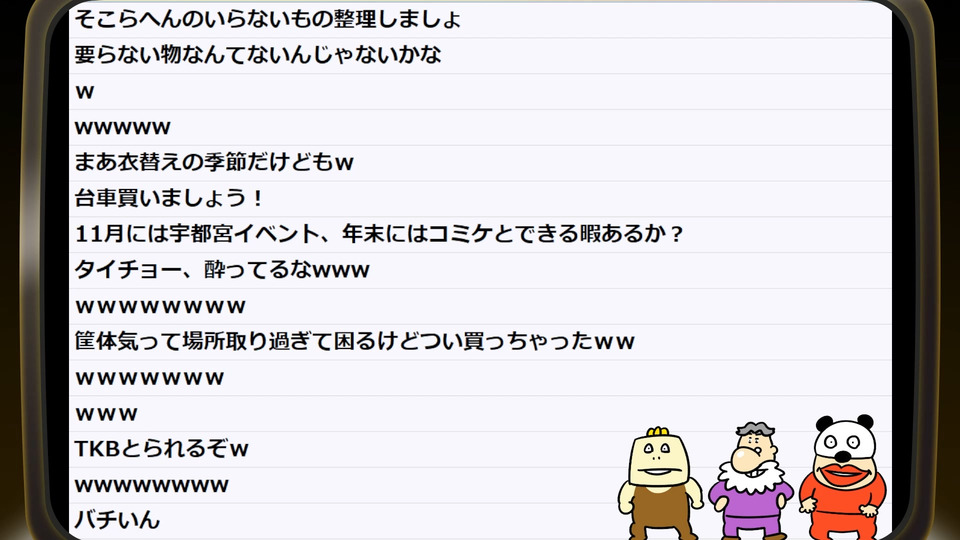The width and height of the screenshot is (960, 540).
Task: Click the panda character's red lips
Action: 844,475
